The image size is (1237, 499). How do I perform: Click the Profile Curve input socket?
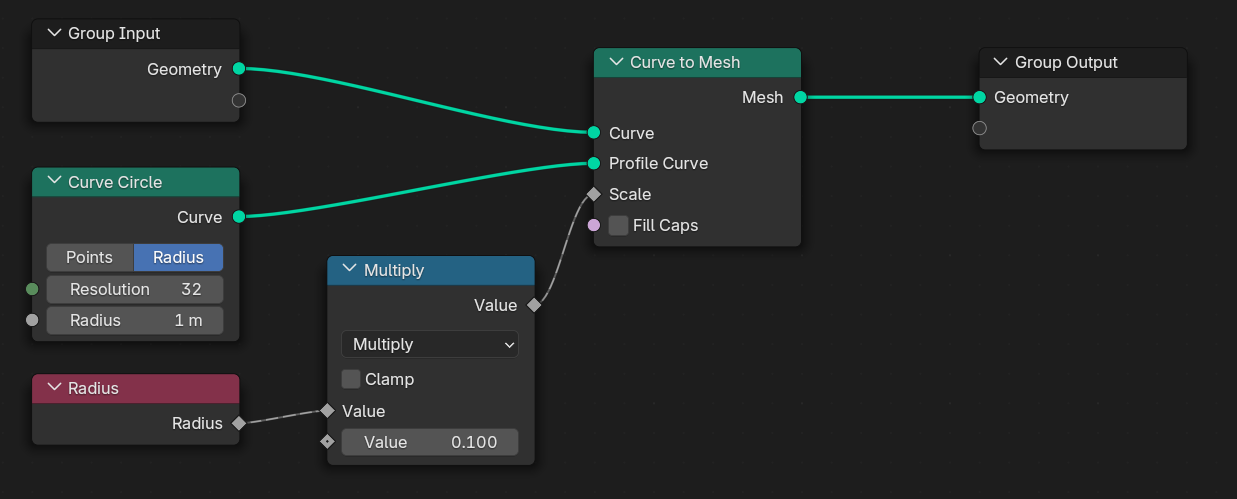[594, 163]
